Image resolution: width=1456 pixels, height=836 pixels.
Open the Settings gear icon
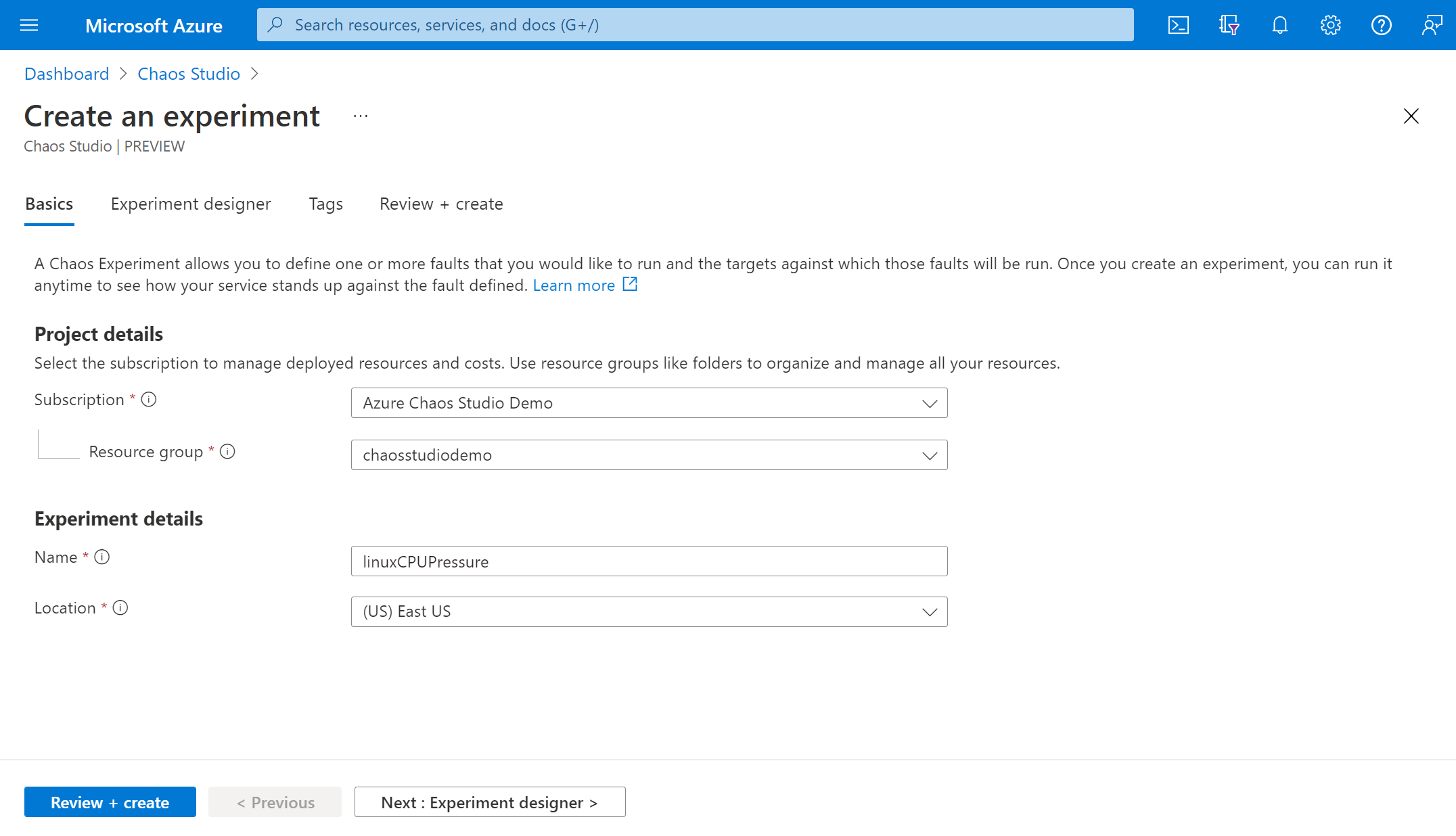click(x=1330, y=24)
